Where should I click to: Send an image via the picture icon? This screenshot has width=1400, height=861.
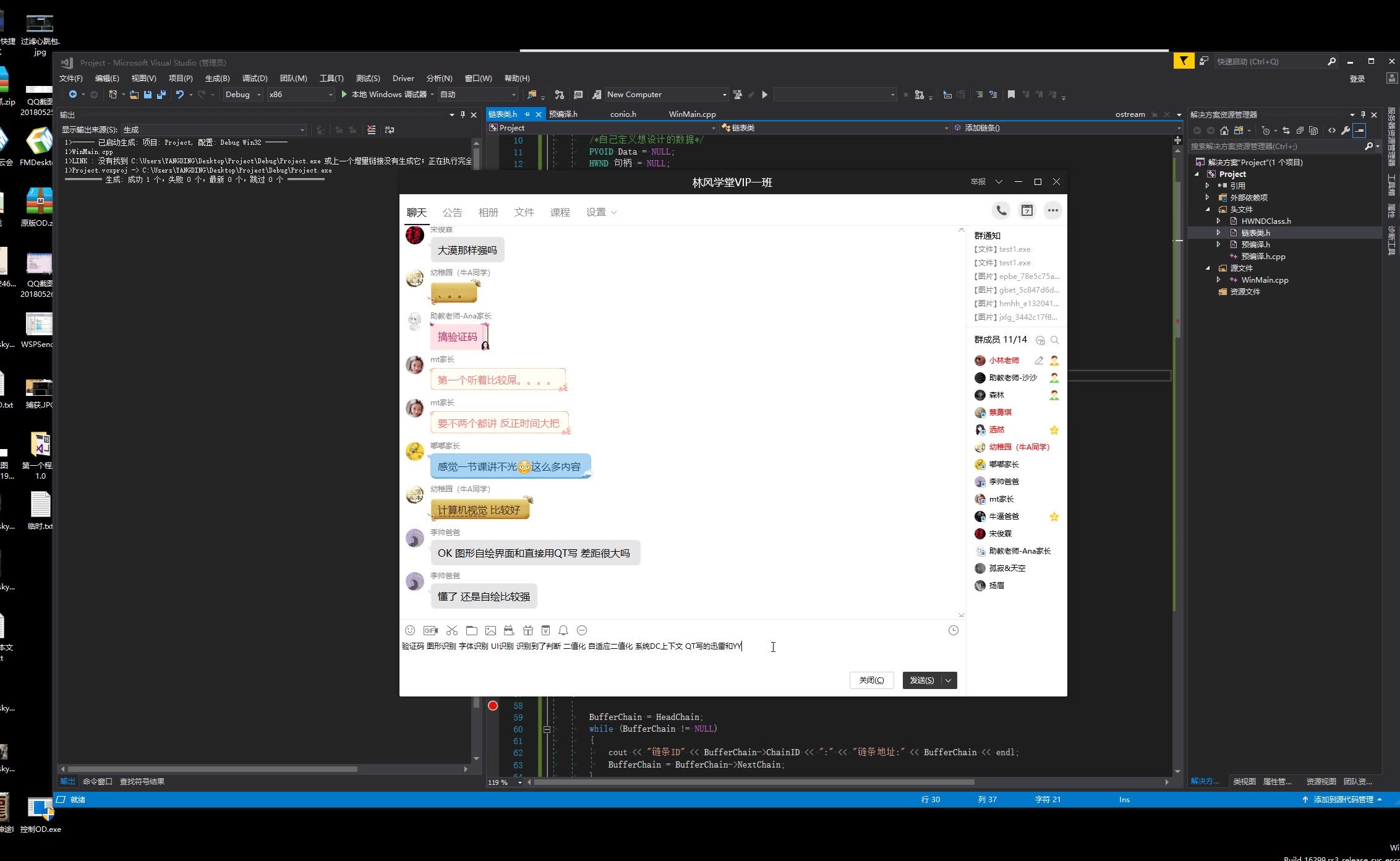pos(490,630)
